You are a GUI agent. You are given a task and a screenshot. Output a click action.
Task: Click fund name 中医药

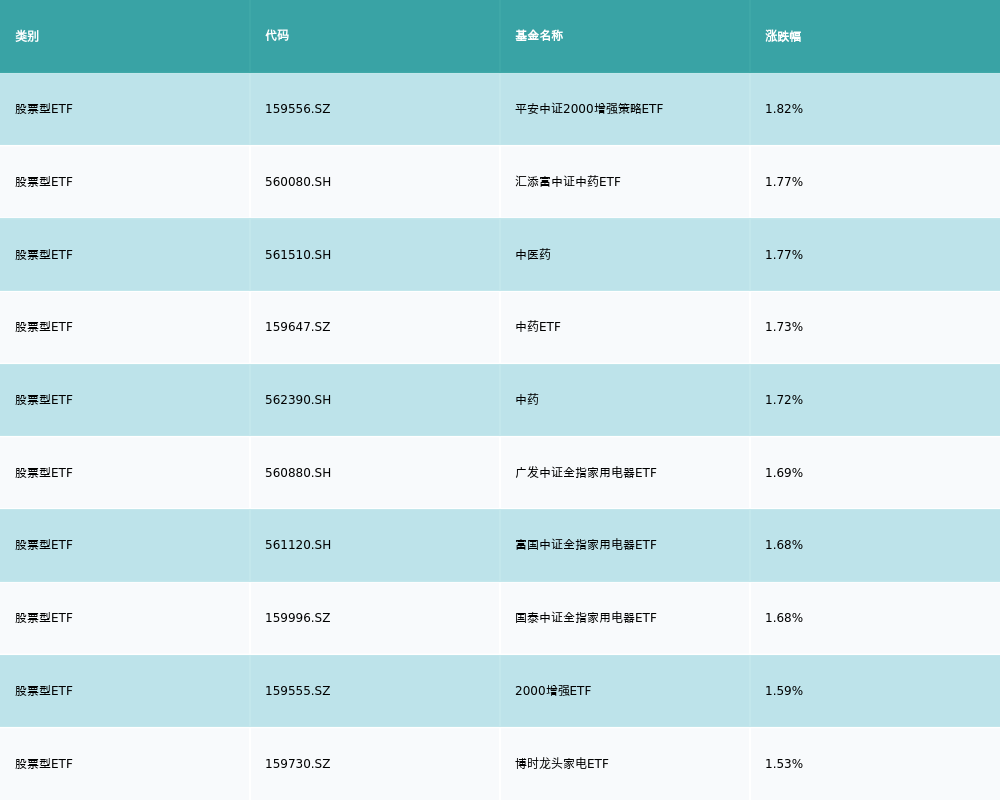pyautogui.click(x=533, y=255)
